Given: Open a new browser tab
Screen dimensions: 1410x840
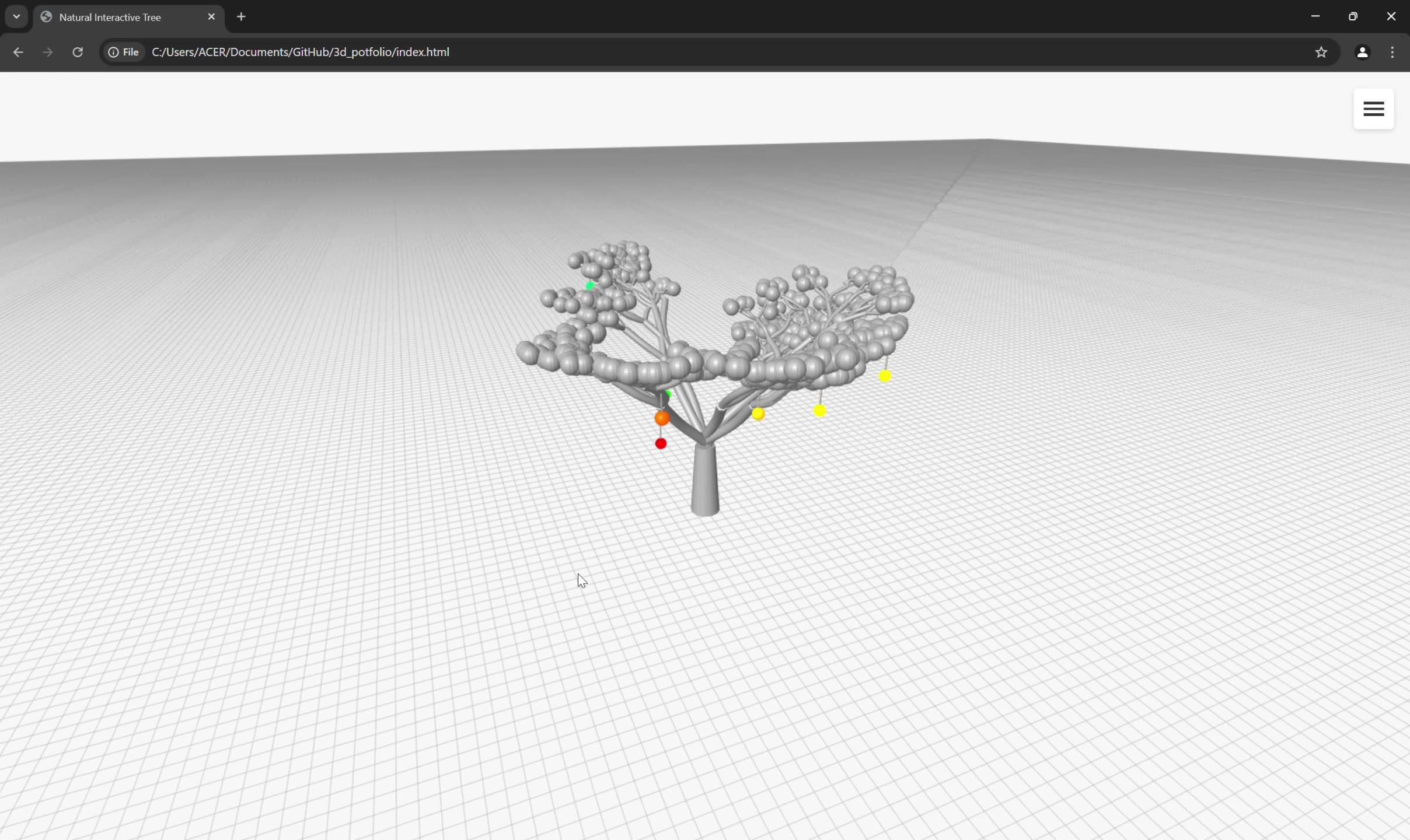Looking at the screenshot, I should [x=241, y=17].
